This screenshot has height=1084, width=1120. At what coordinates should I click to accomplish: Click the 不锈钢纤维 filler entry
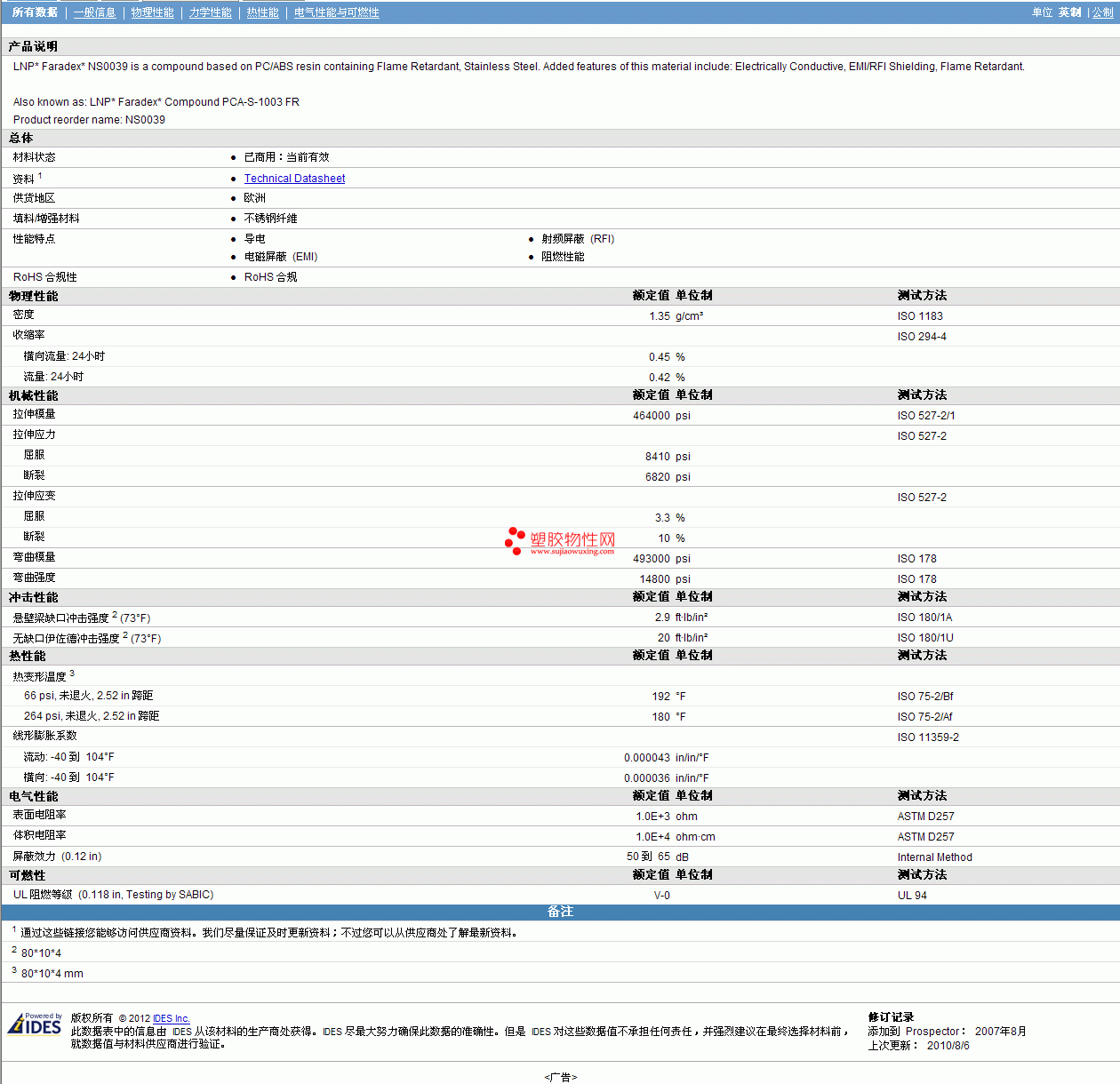click(271, 219)
